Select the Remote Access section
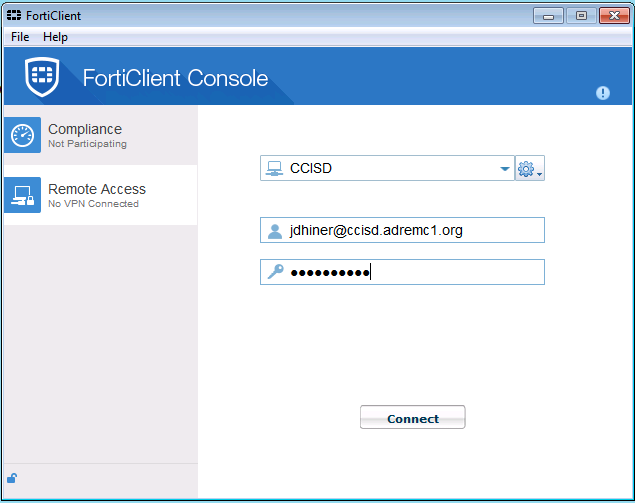The width and height of the screenshot is (635, 503). 100,195
